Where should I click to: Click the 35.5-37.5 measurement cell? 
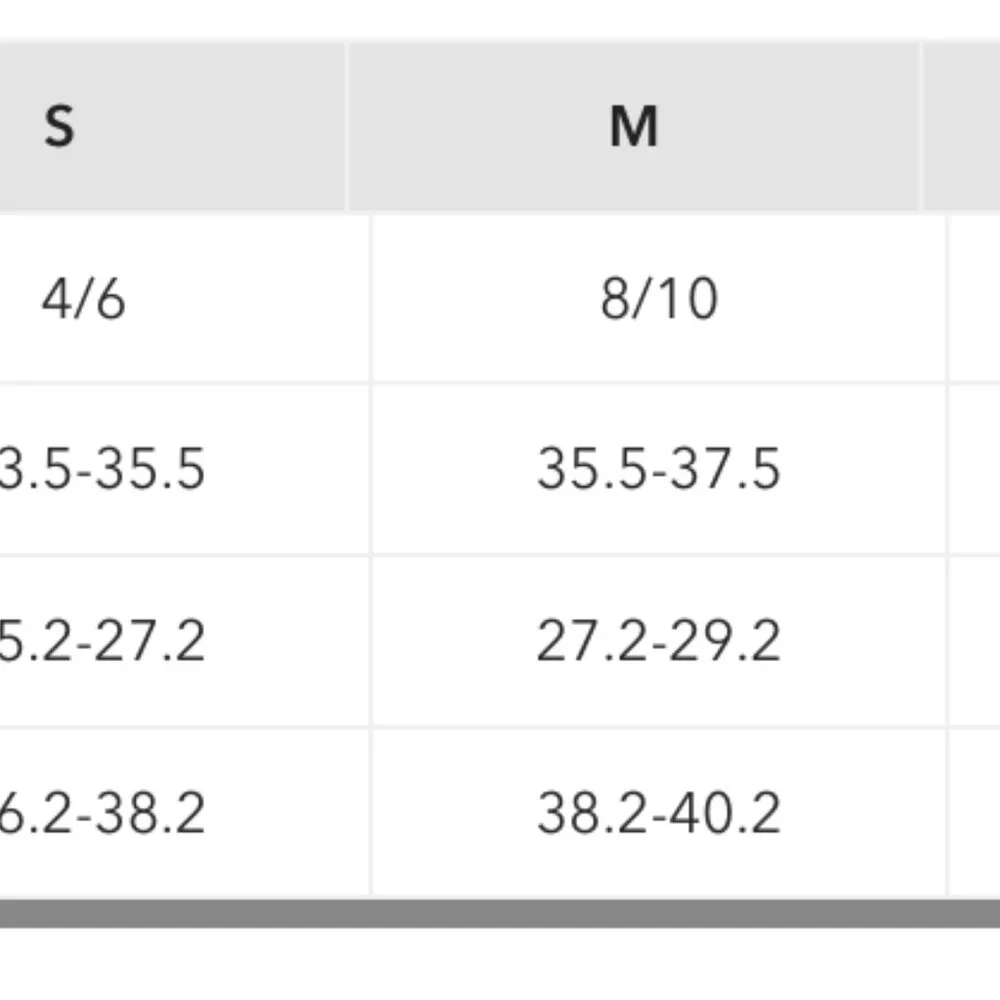coord(659,469)
